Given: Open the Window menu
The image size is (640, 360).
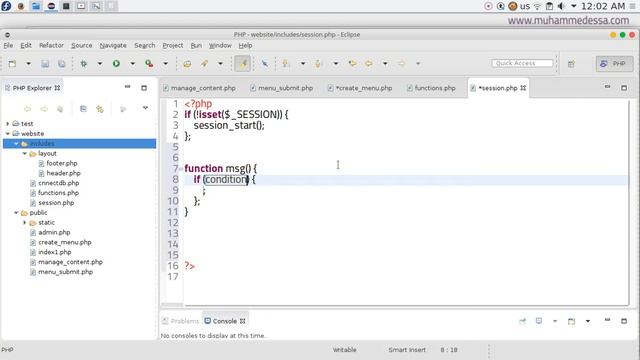Looking at the screenshot, I should click(x=220, y=45).
